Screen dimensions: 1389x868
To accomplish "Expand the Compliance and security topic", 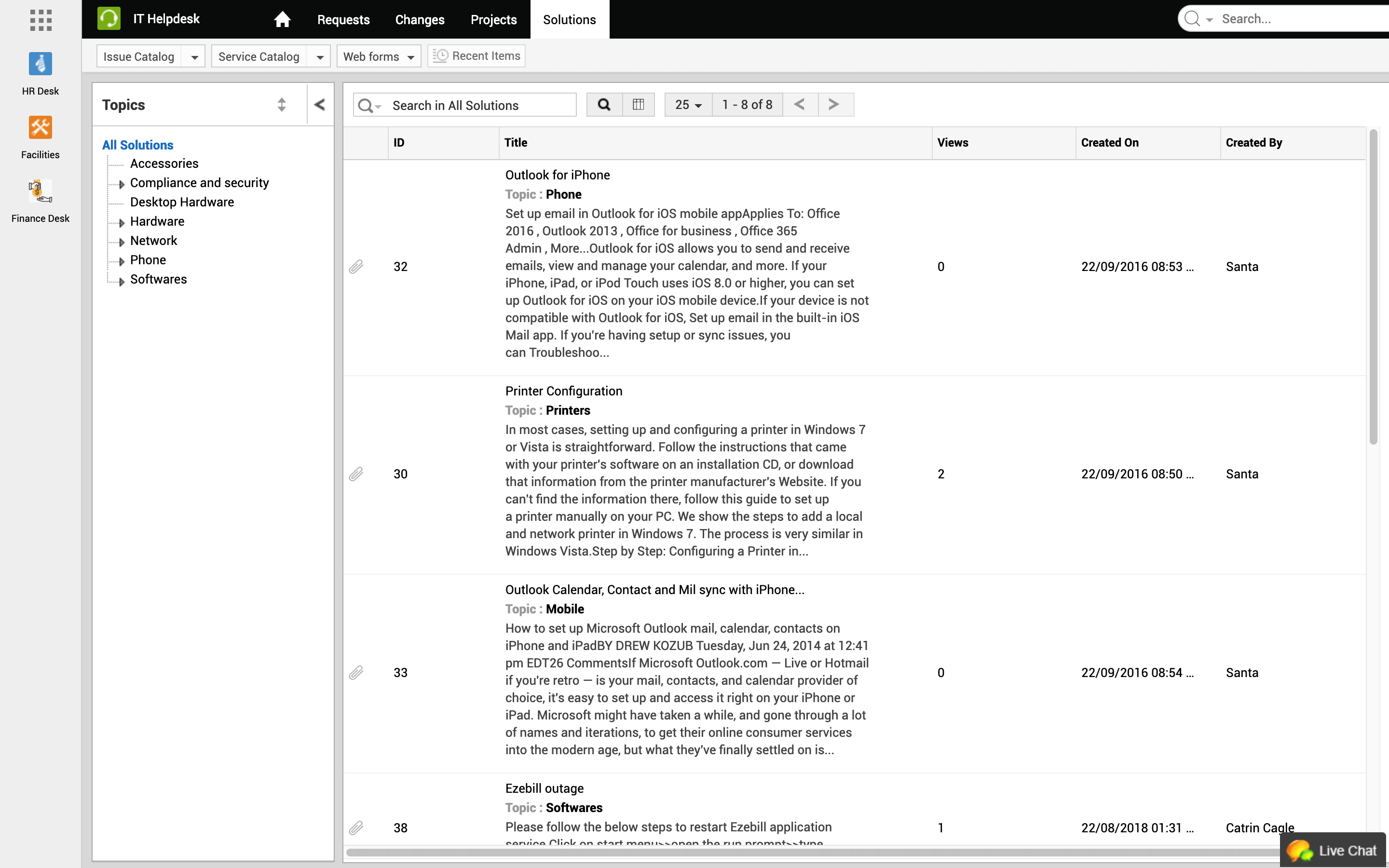I will click(x=122, y=184).
